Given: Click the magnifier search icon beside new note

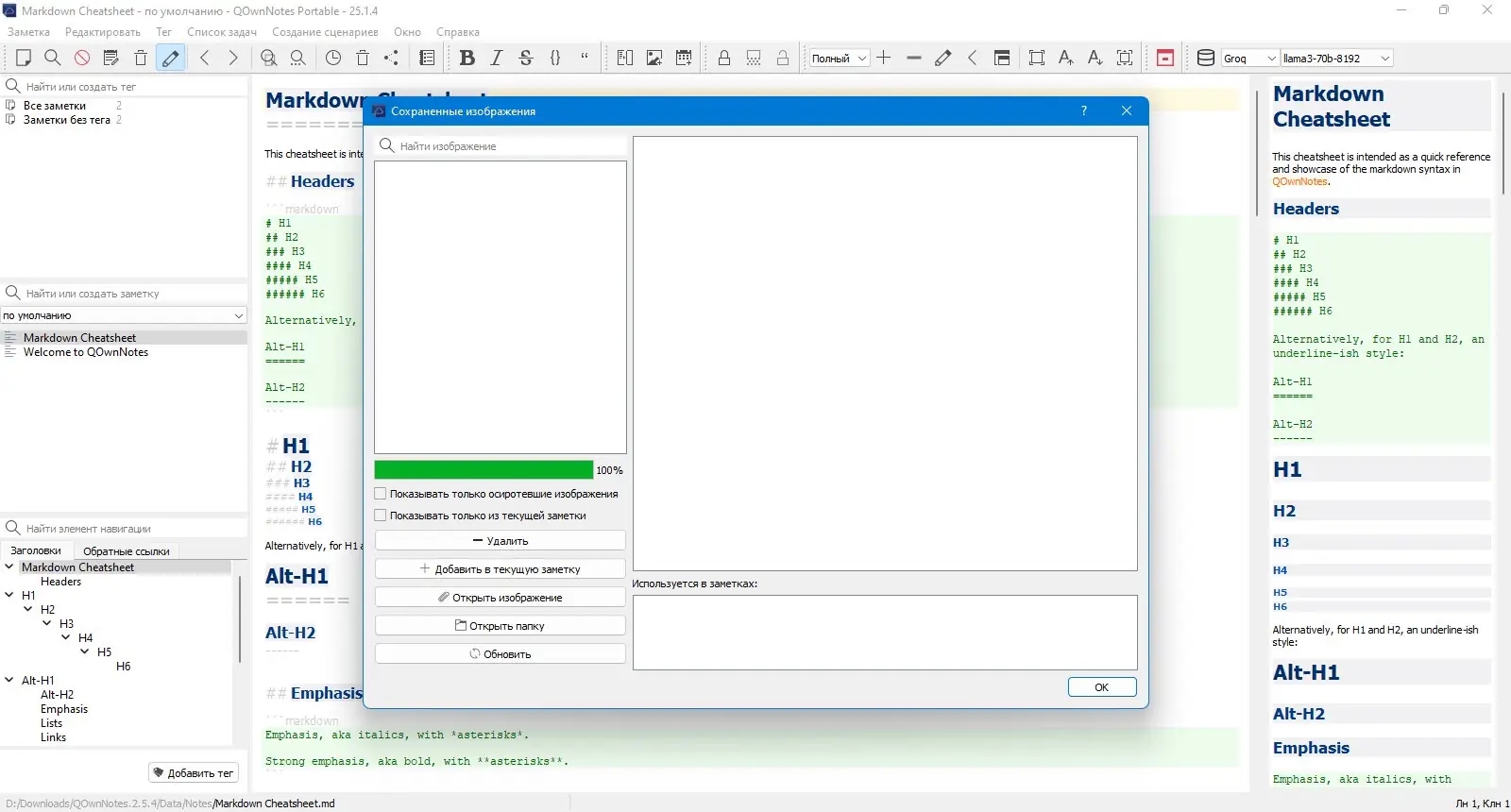Looking at the screenshot, I should (x=53, y=58).
